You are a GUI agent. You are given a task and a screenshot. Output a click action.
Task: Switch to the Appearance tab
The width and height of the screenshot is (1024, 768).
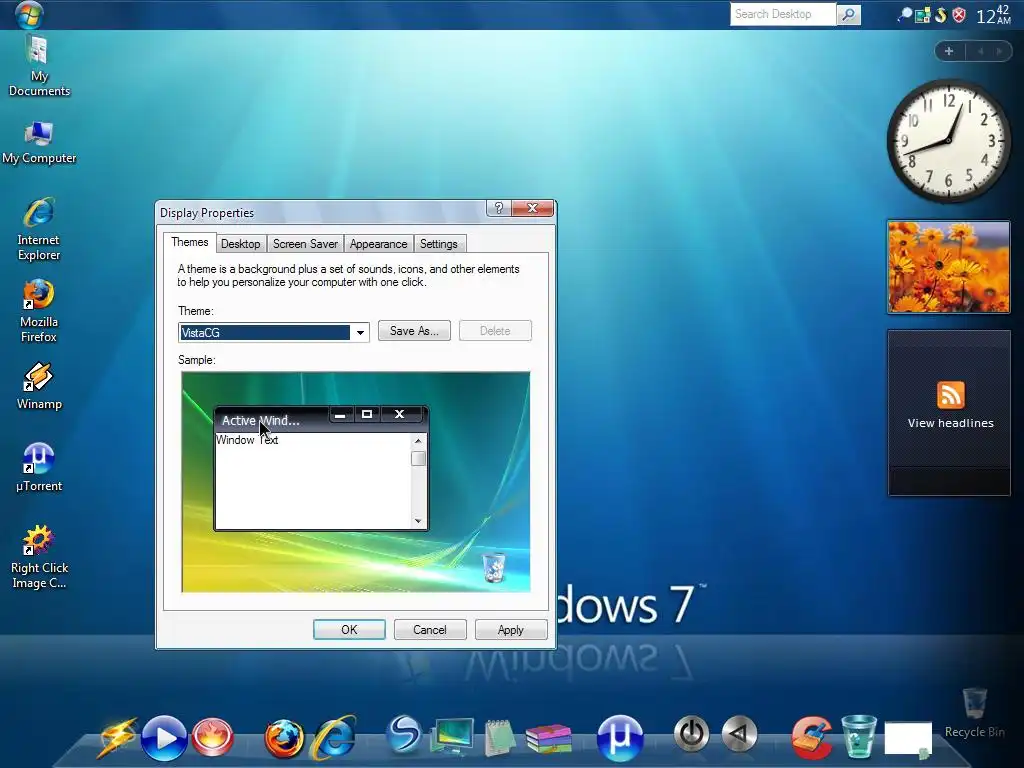pyautogui.click(x=378, y=244)
